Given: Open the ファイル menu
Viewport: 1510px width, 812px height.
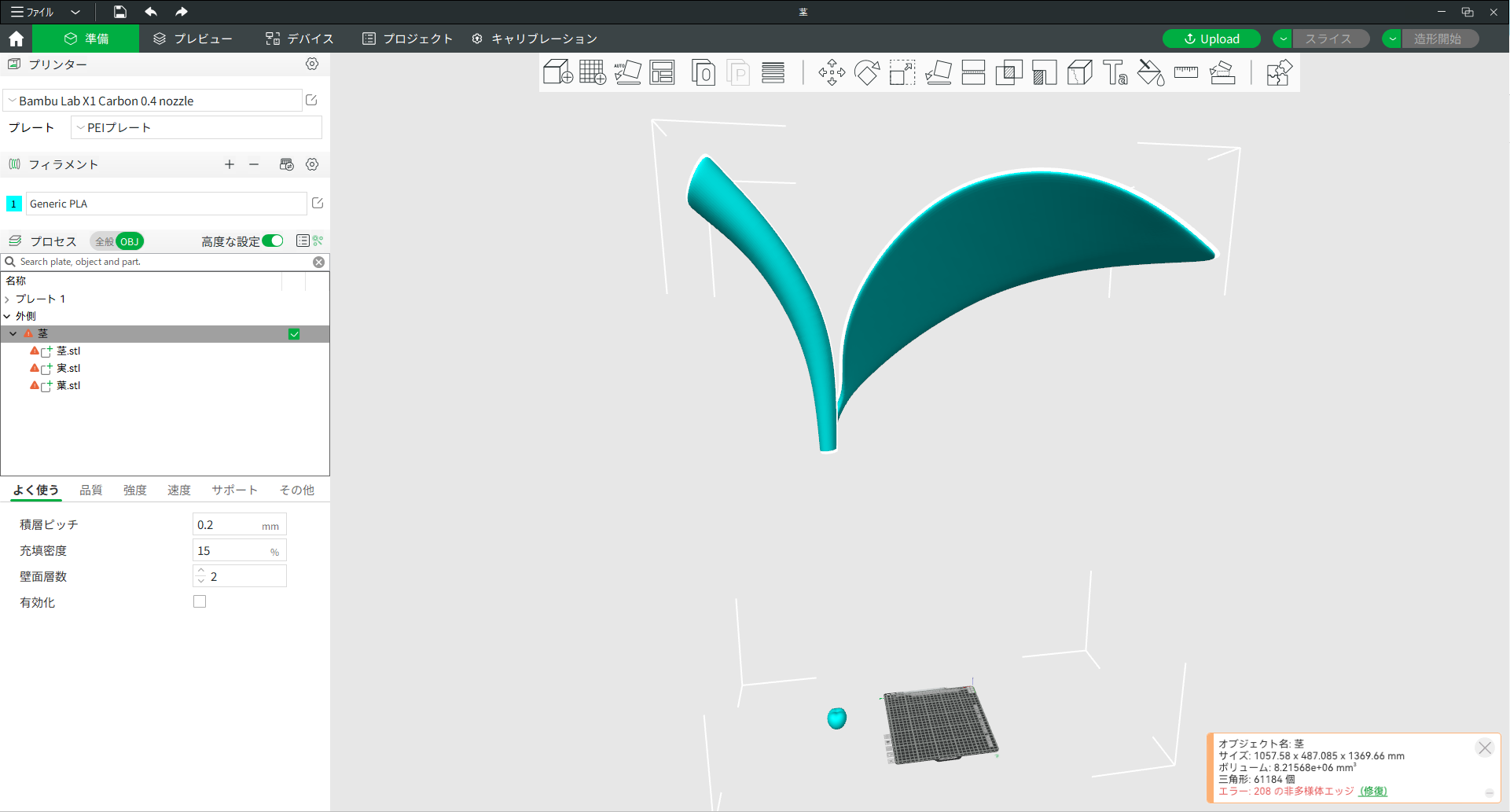Looking at the screenshot, I should coord(32,12).
